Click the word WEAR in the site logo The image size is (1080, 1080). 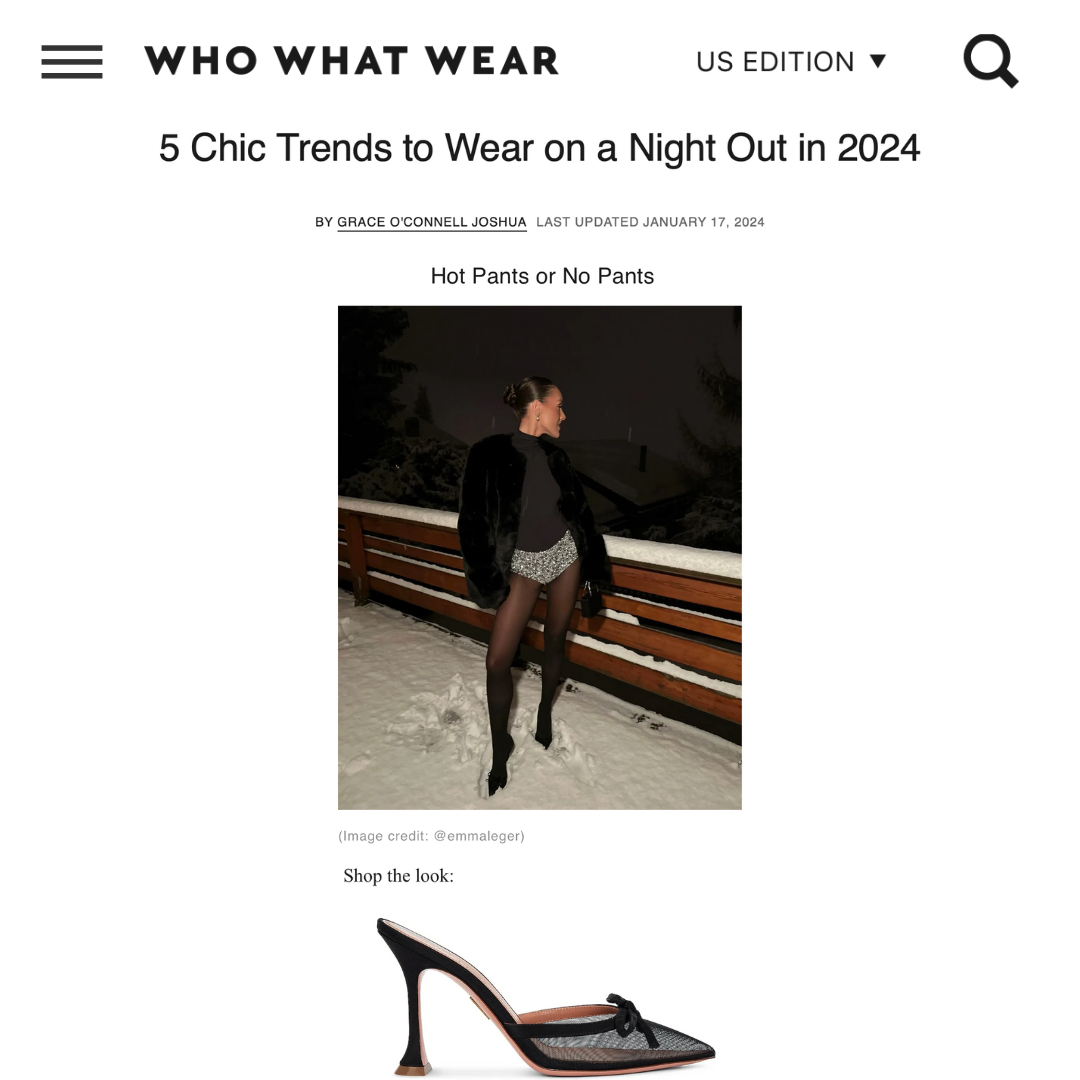tap(492, 61)
